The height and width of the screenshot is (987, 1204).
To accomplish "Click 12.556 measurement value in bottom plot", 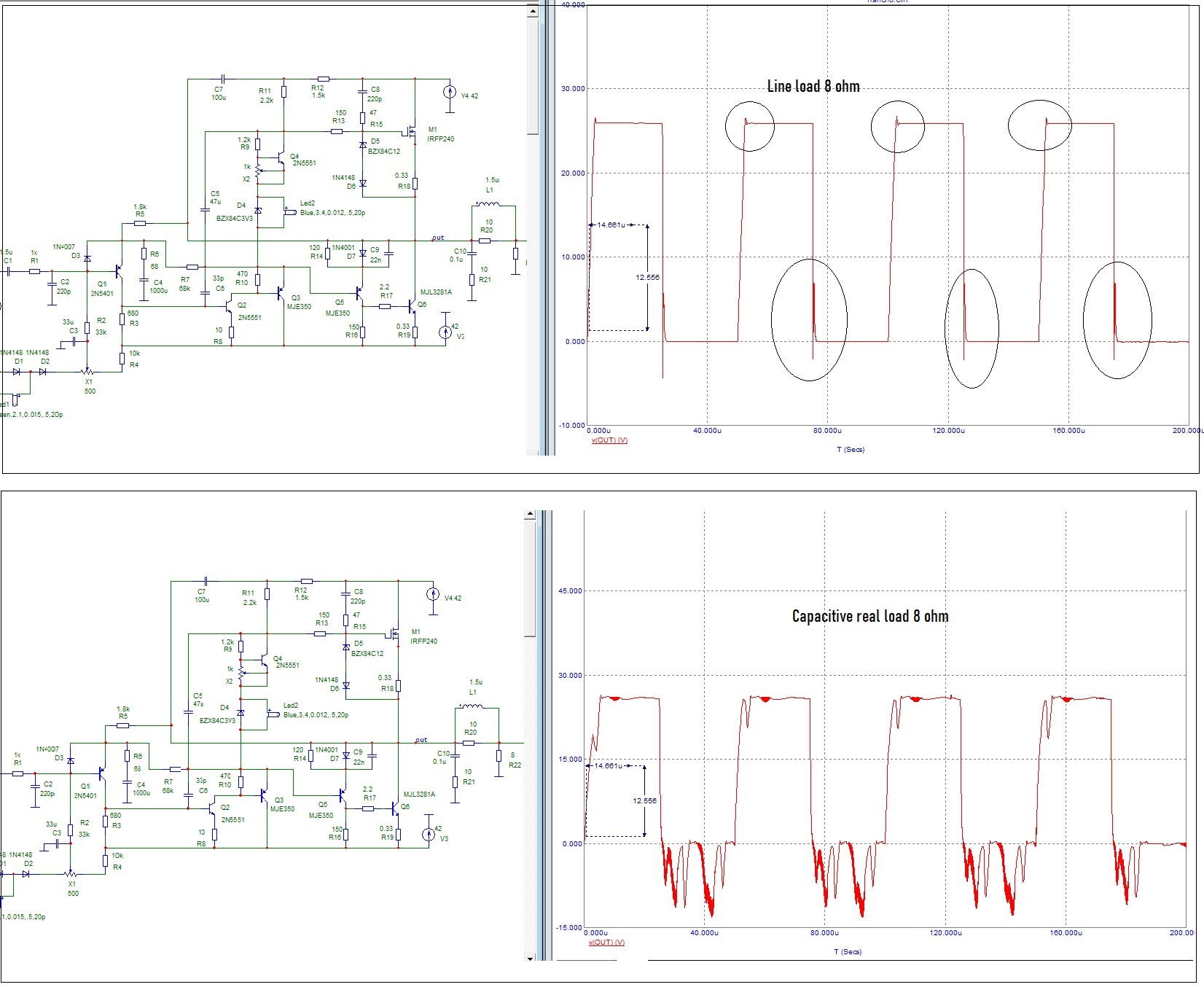I will click(x=644, y=800).
